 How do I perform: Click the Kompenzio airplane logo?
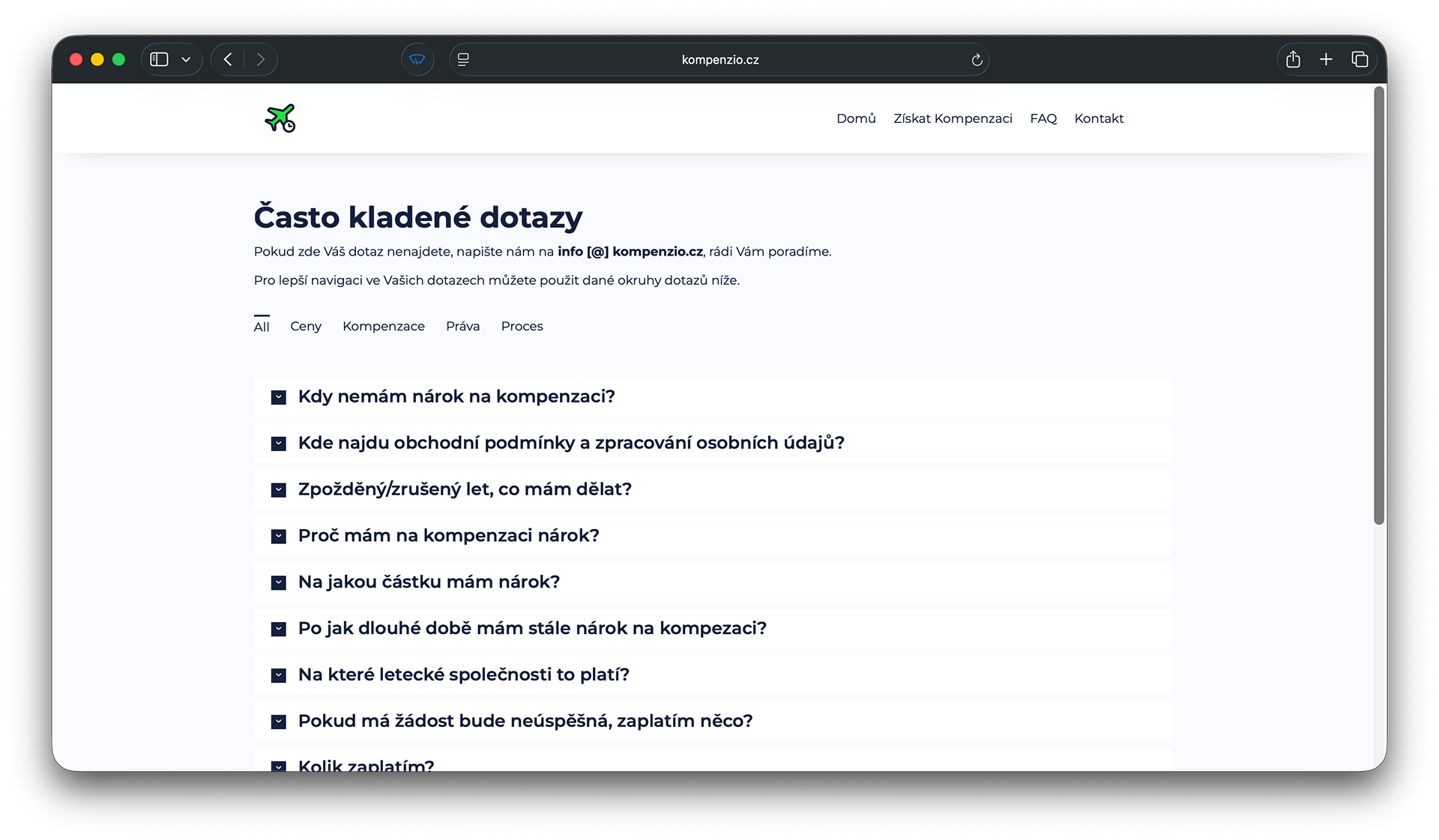click(280, 118)
